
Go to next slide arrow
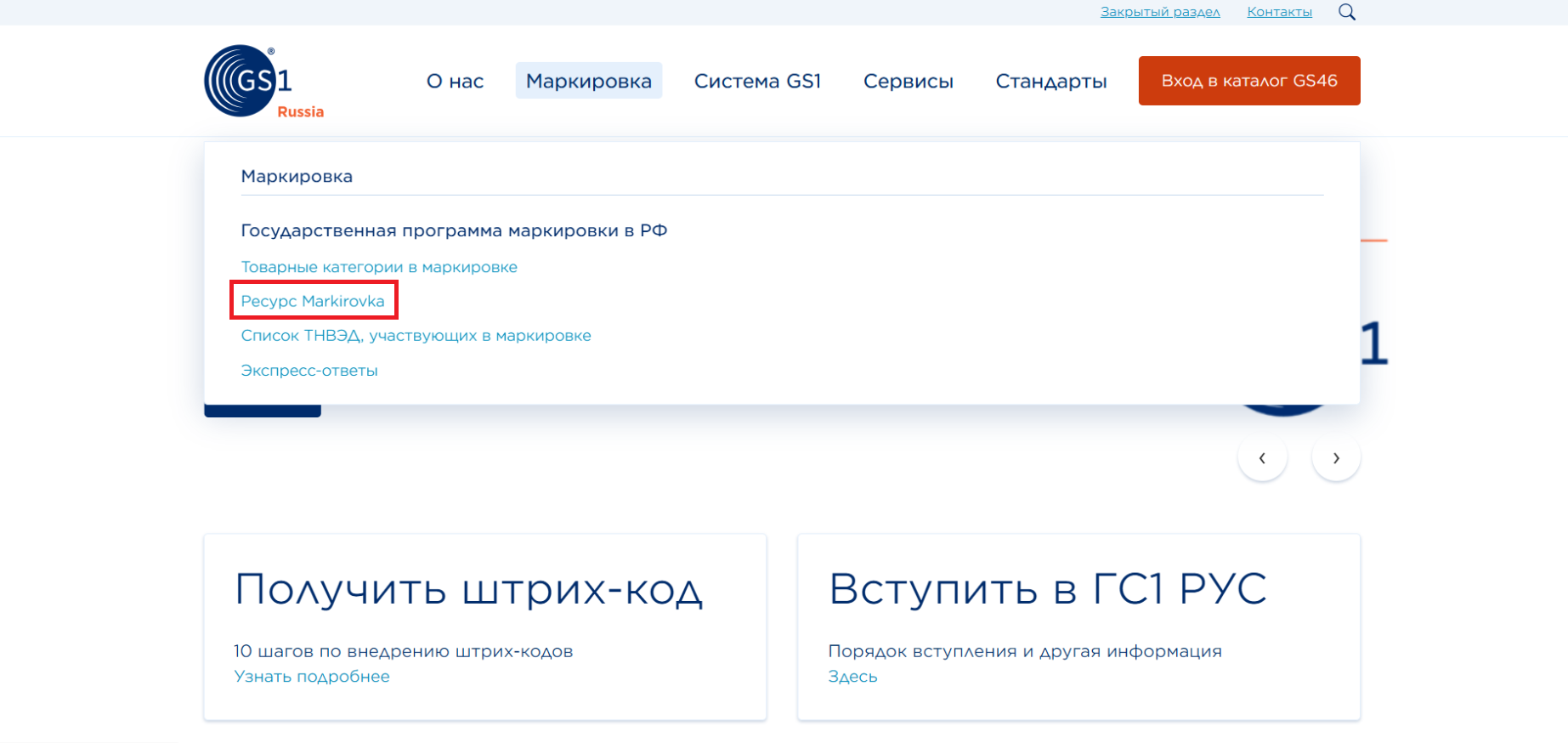[1336, 458]
